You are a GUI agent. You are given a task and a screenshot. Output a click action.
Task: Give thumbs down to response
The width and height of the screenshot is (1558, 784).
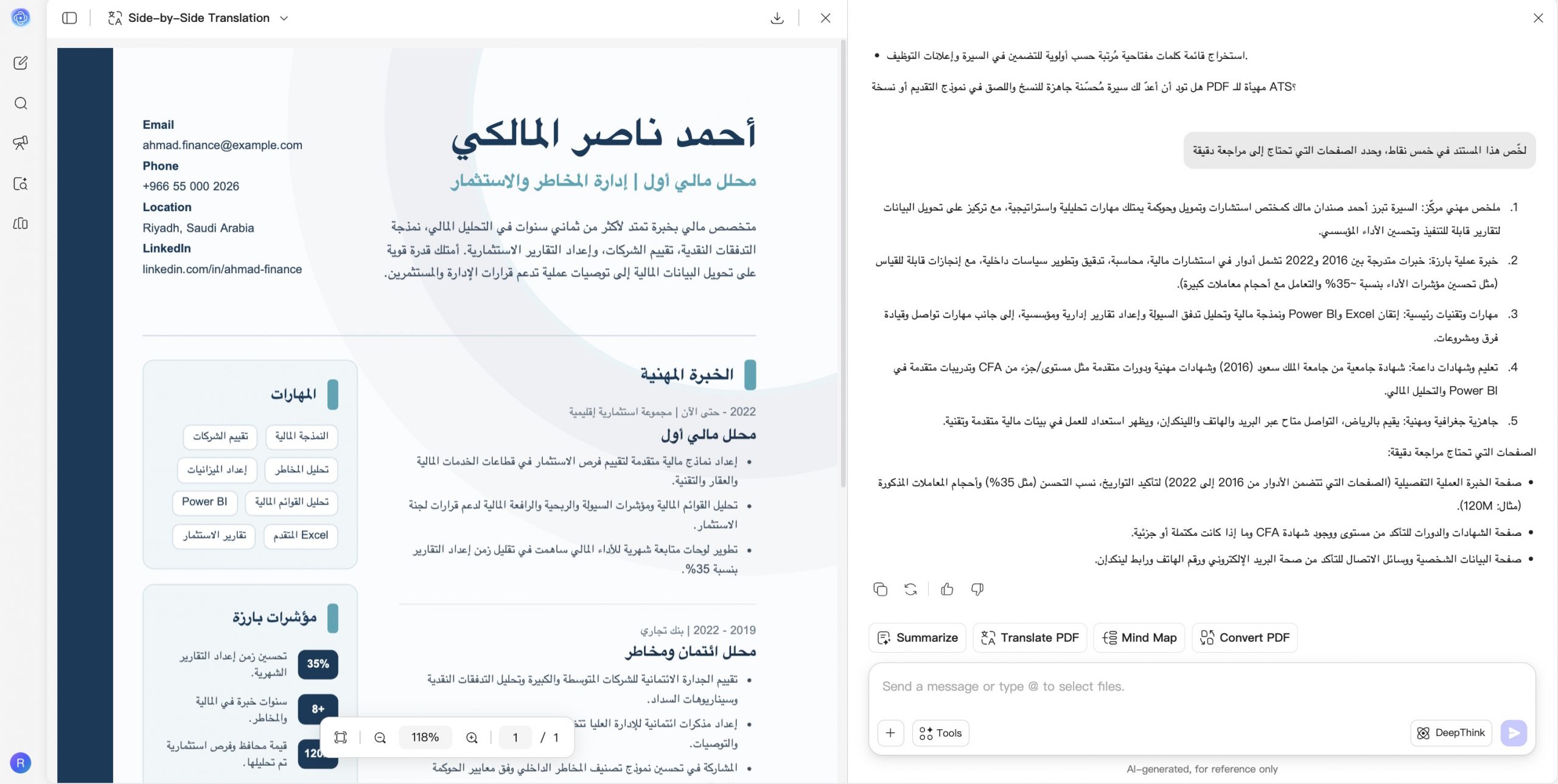tap(977, 589)
